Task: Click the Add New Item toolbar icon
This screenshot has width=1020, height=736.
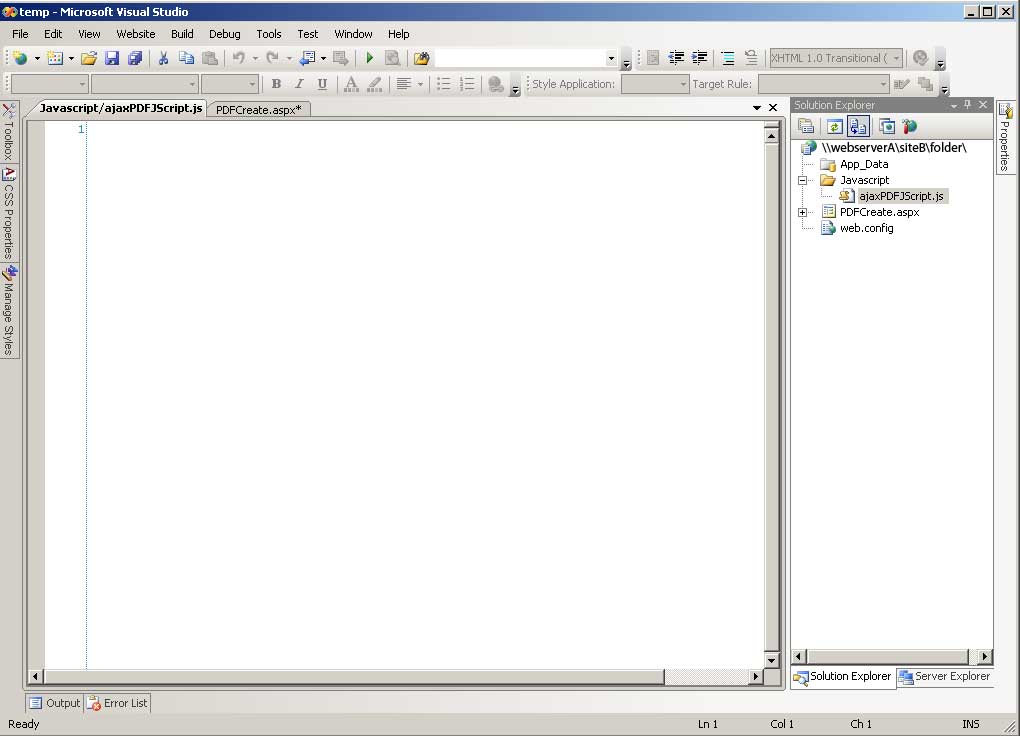Action: pos(55,59)
